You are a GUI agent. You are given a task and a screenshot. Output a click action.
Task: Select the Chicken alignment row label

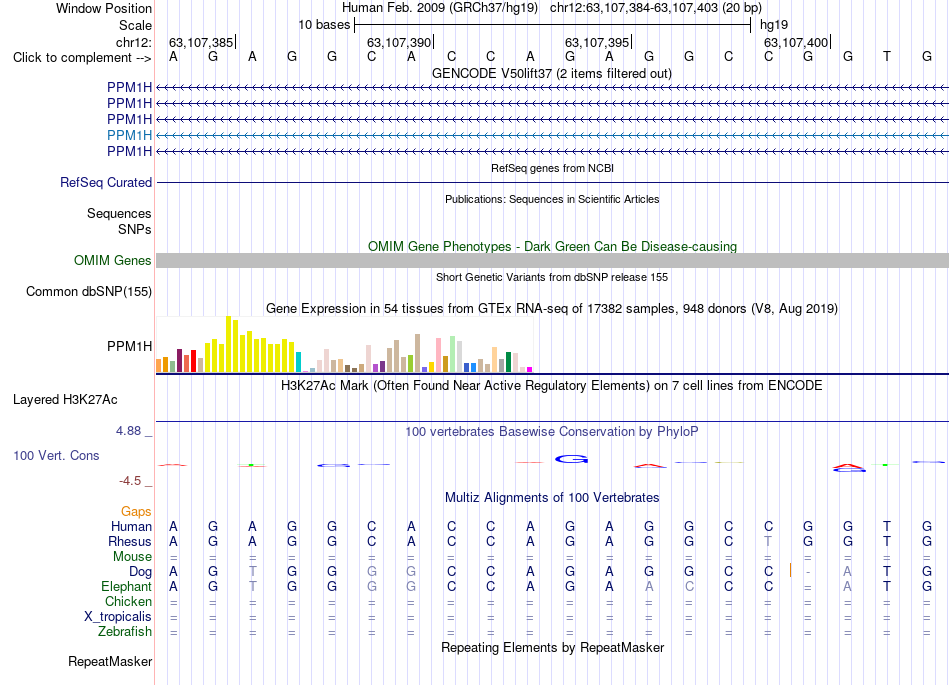tap(128, 601)
